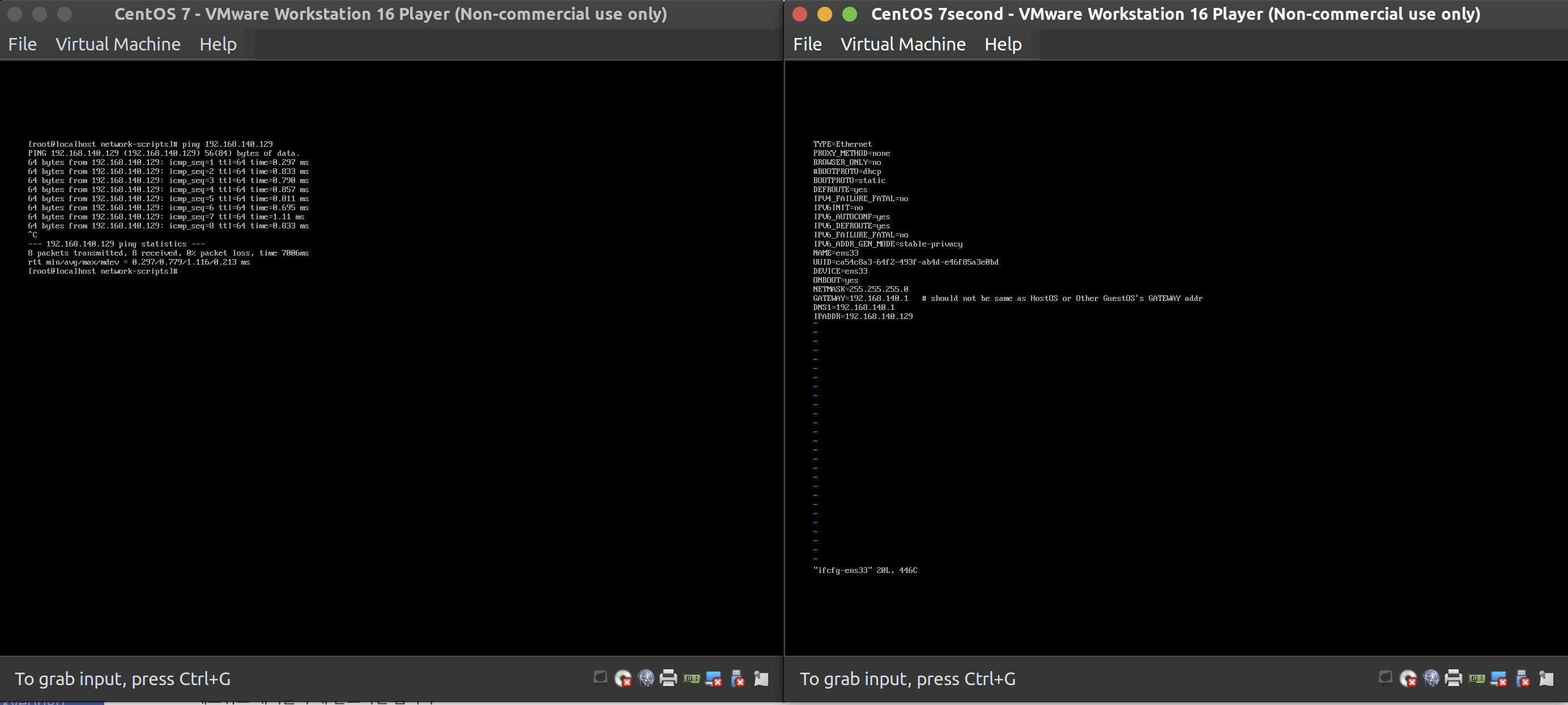Click printer icon in CentOS 7second window
This screenshot has height=705, width=1568.
[x=1454, y=678]
